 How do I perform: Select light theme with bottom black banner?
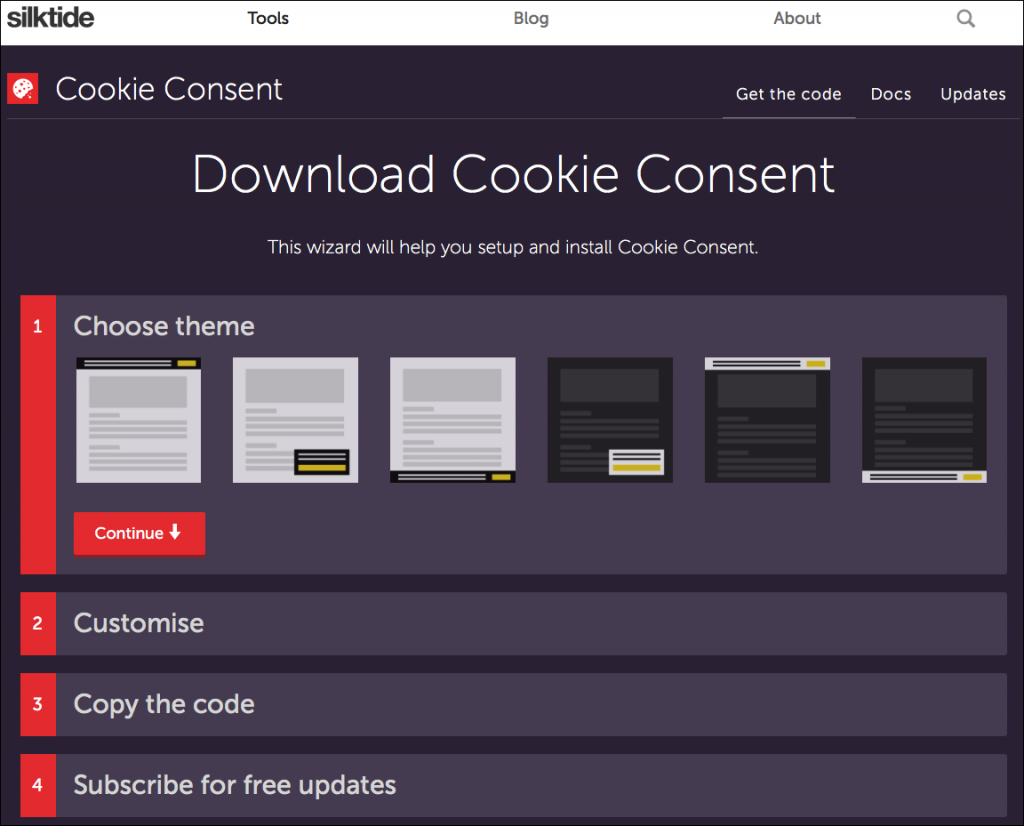pos(452,420)
